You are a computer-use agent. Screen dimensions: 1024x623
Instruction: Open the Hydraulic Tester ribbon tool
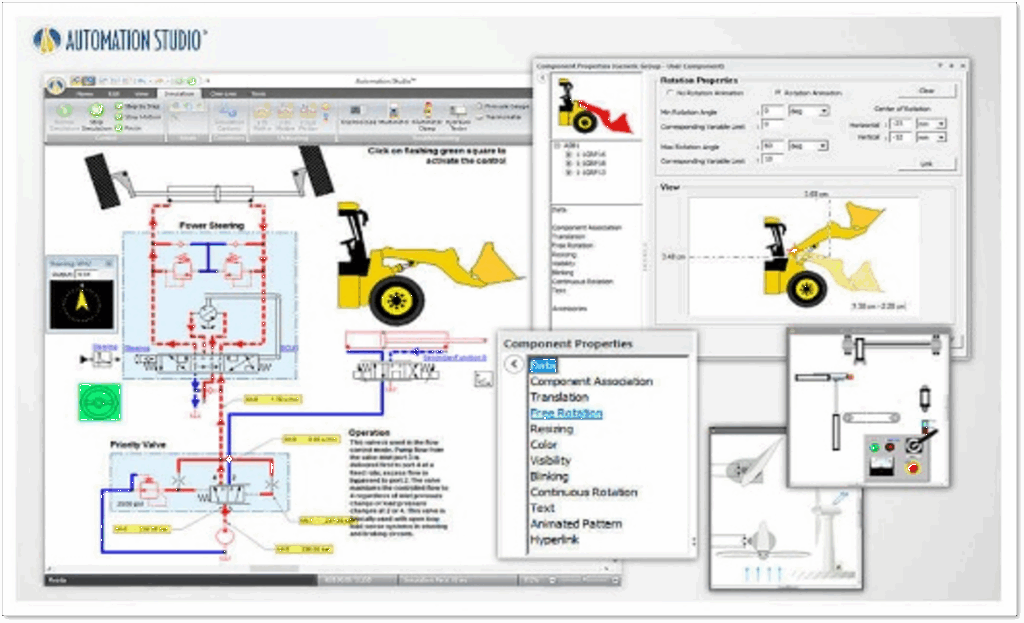pos(459,111)
